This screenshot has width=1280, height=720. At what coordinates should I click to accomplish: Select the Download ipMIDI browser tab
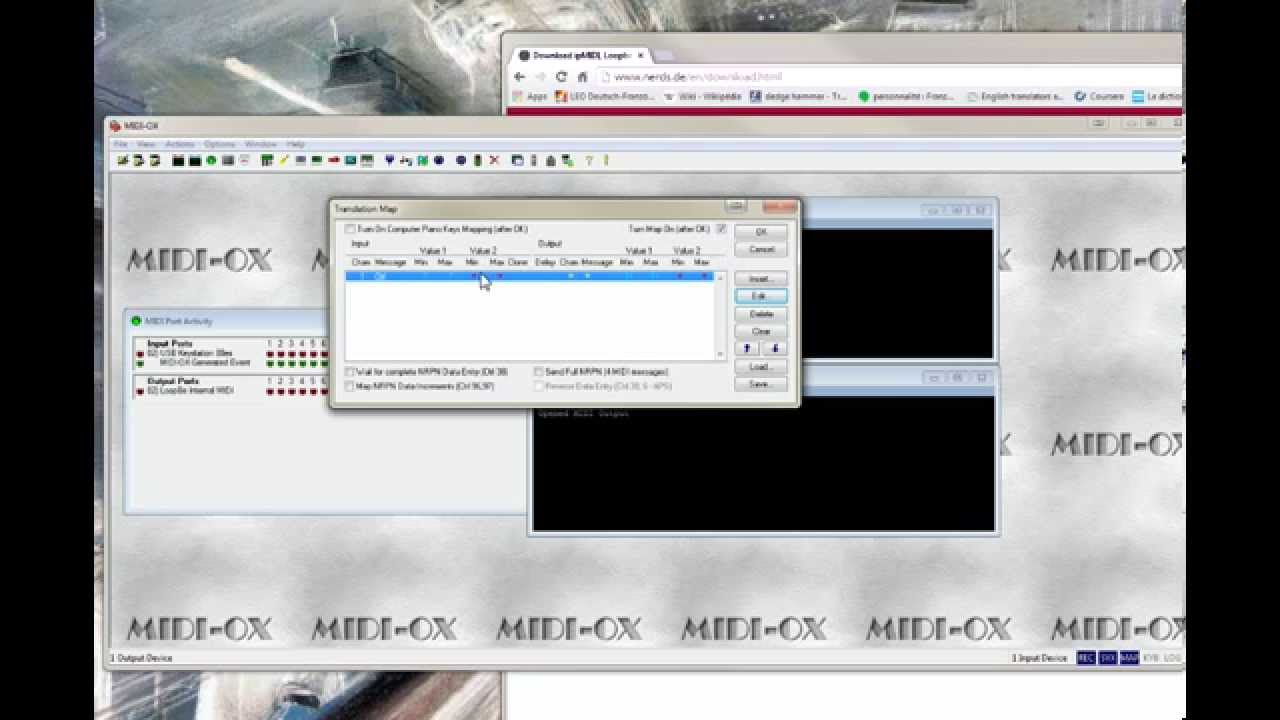581,56
